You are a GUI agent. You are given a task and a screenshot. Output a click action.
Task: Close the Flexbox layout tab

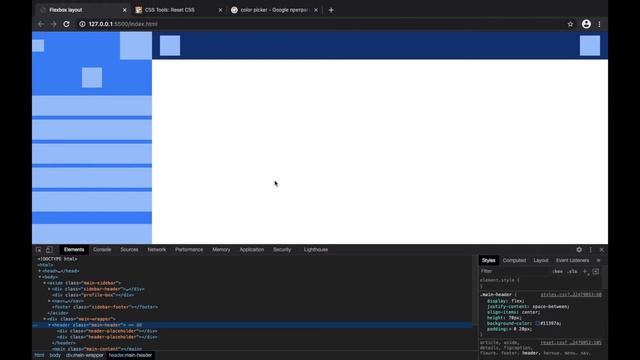point(124,10)
